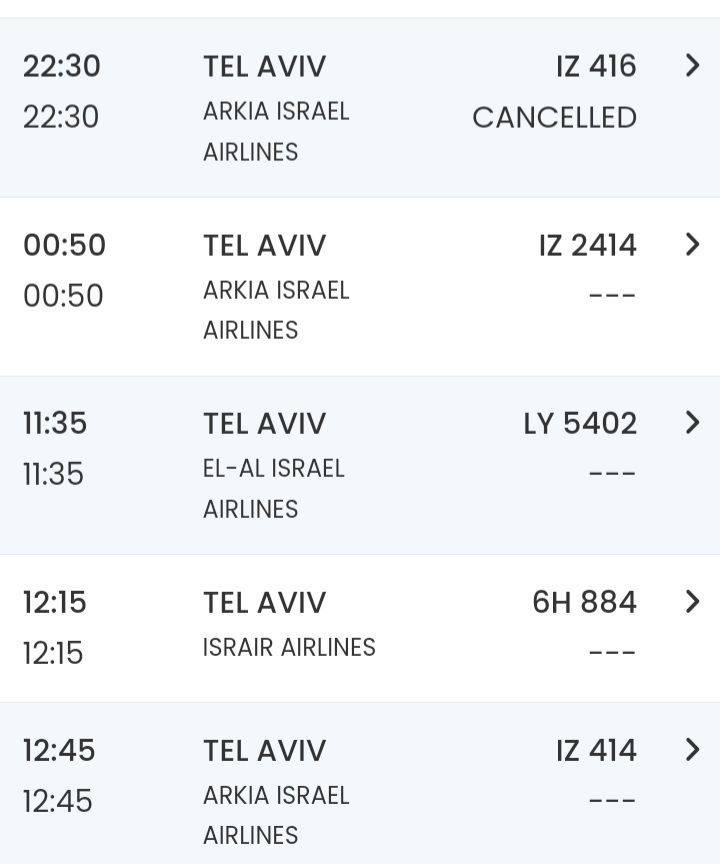Select Arkia Israel Airlines on the 00:50 flight
The image size is (720, 864).
(x=276, y=309)
